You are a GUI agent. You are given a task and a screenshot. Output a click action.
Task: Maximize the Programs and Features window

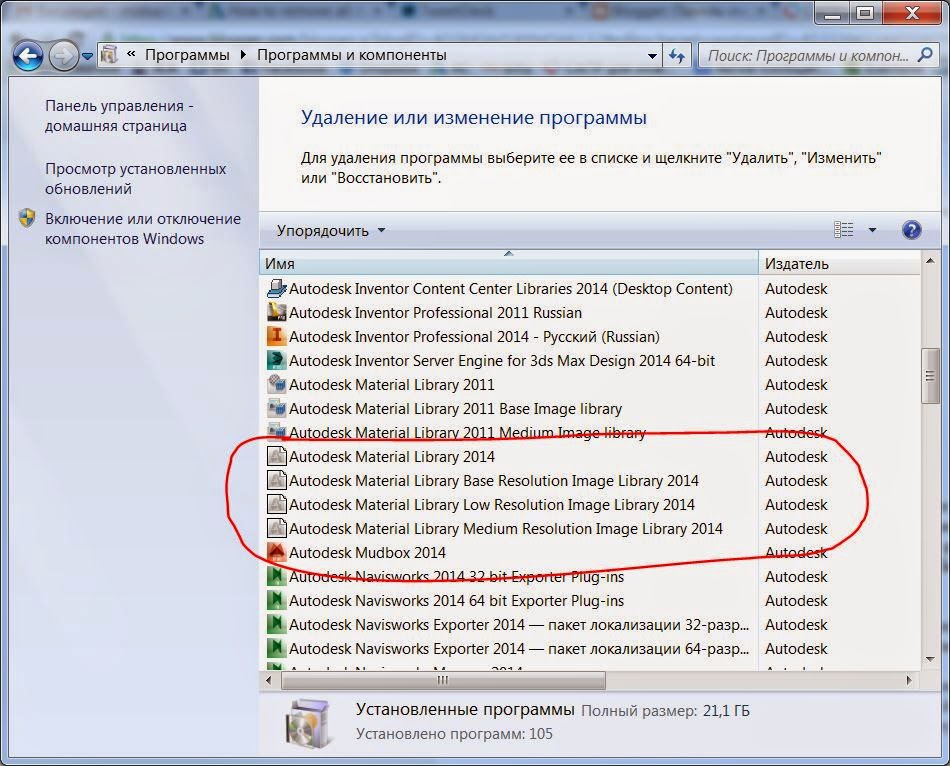pyautogui.click(x=865, y=13)
